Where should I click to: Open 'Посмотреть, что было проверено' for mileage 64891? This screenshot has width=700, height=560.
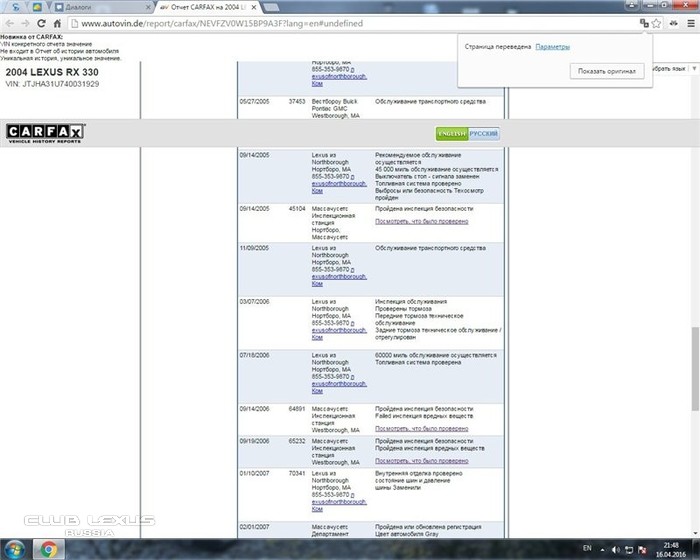pos(421,429)
